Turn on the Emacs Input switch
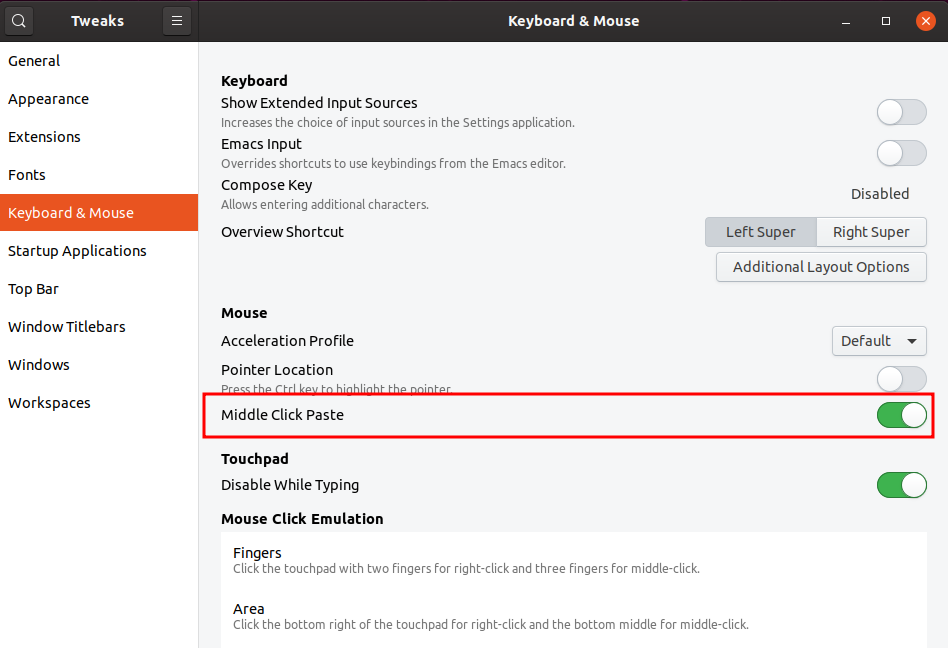 pyautogui.click(x=901, y=153)
